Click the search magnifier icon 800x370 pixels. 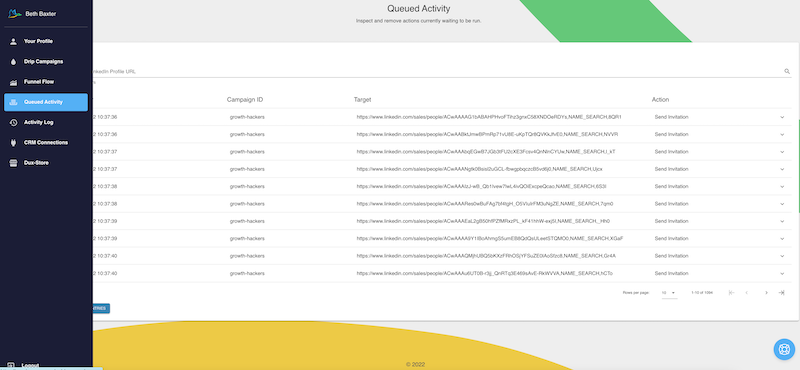pos(787,71)
